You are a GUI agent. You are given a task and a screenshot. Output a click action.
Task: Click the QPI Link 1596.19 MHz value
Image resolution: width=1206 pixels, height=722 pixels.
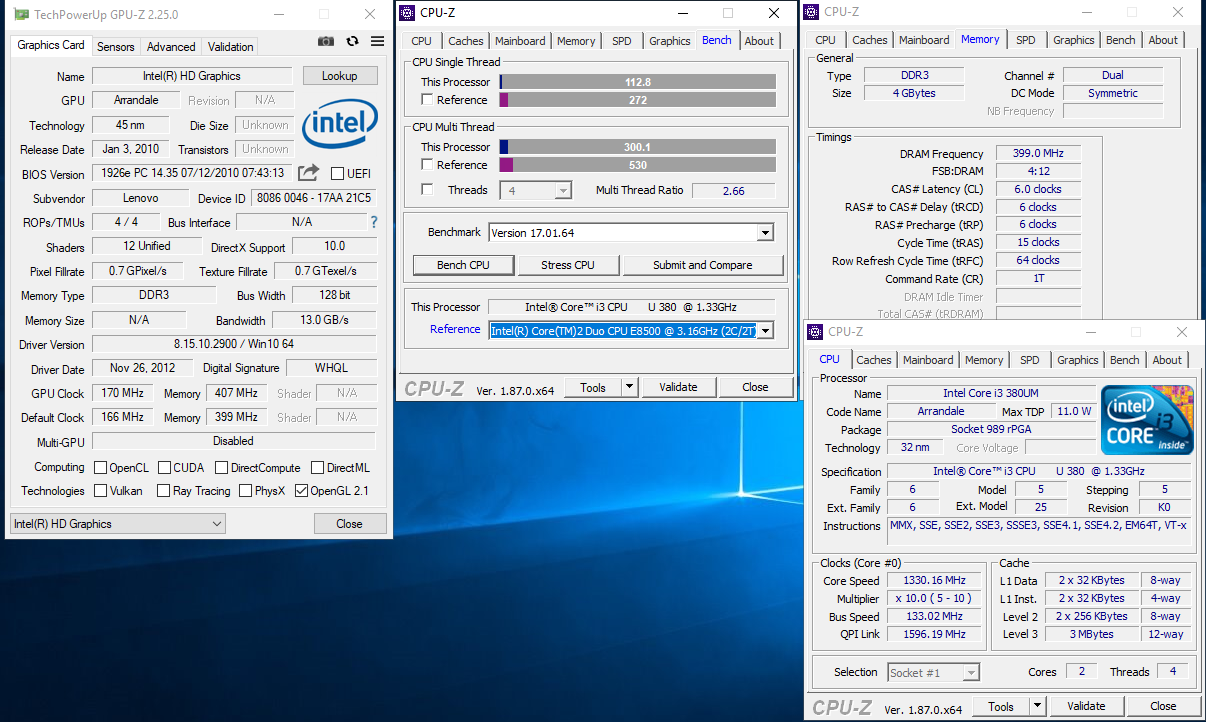935,634
